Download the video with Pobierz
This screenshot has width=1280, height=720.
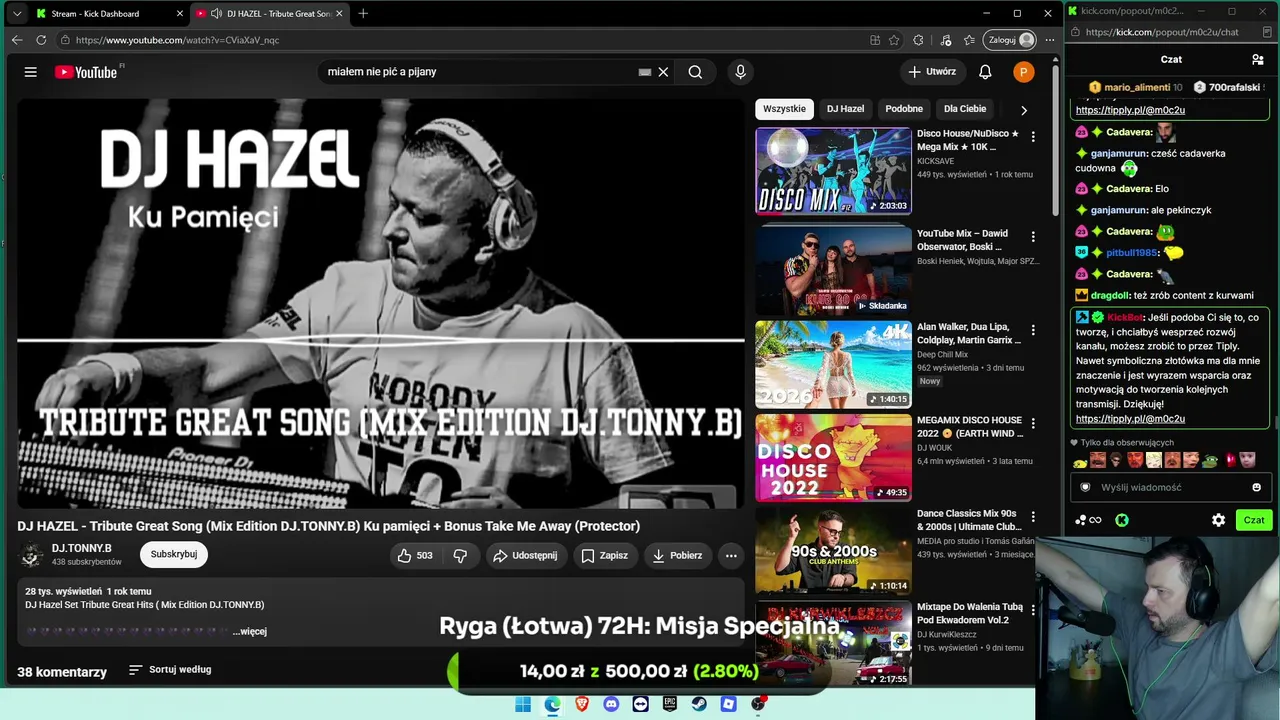677,555
